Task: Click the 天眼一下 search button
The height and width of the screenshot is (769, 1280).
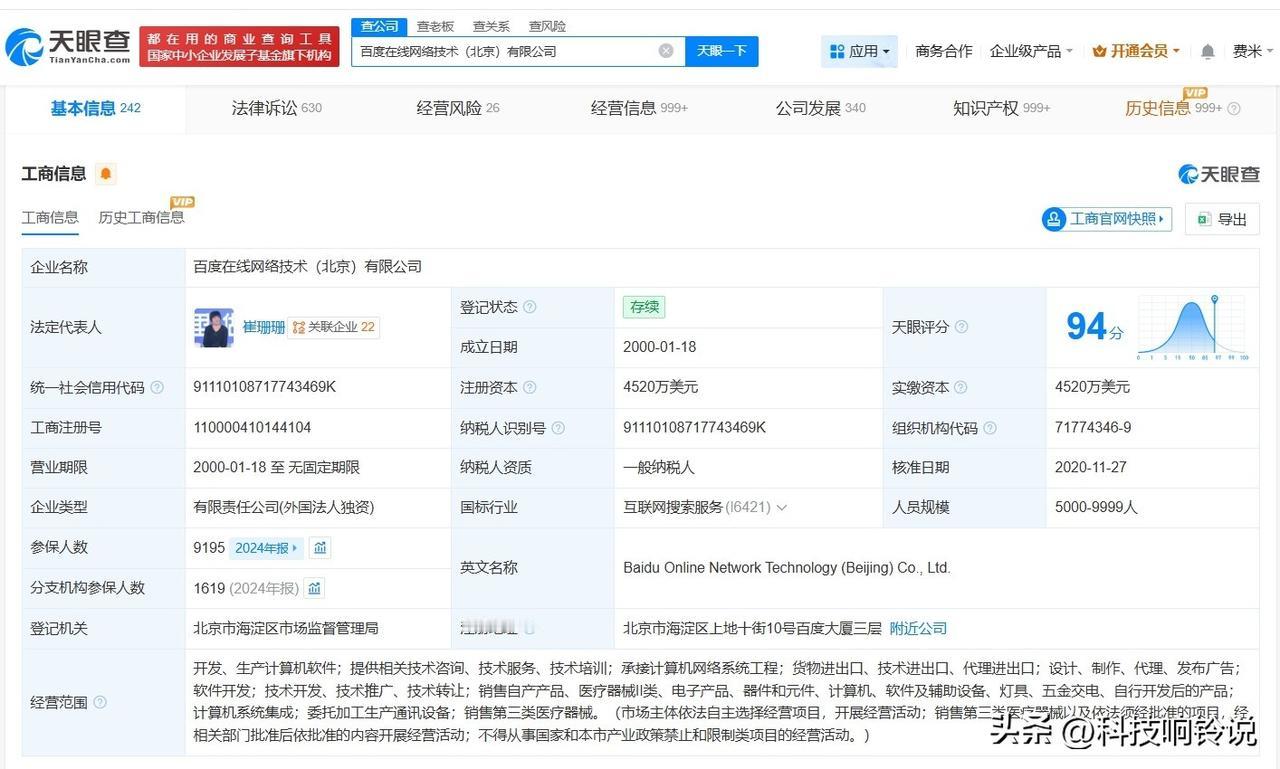Action: 721,51
